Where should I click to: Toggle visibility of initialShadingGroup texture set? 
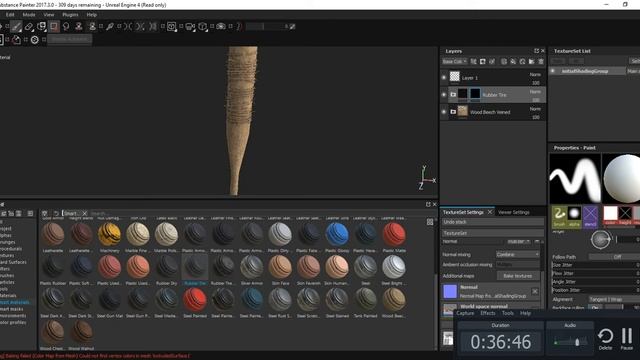pyautogui.click(x=553, y=71)
